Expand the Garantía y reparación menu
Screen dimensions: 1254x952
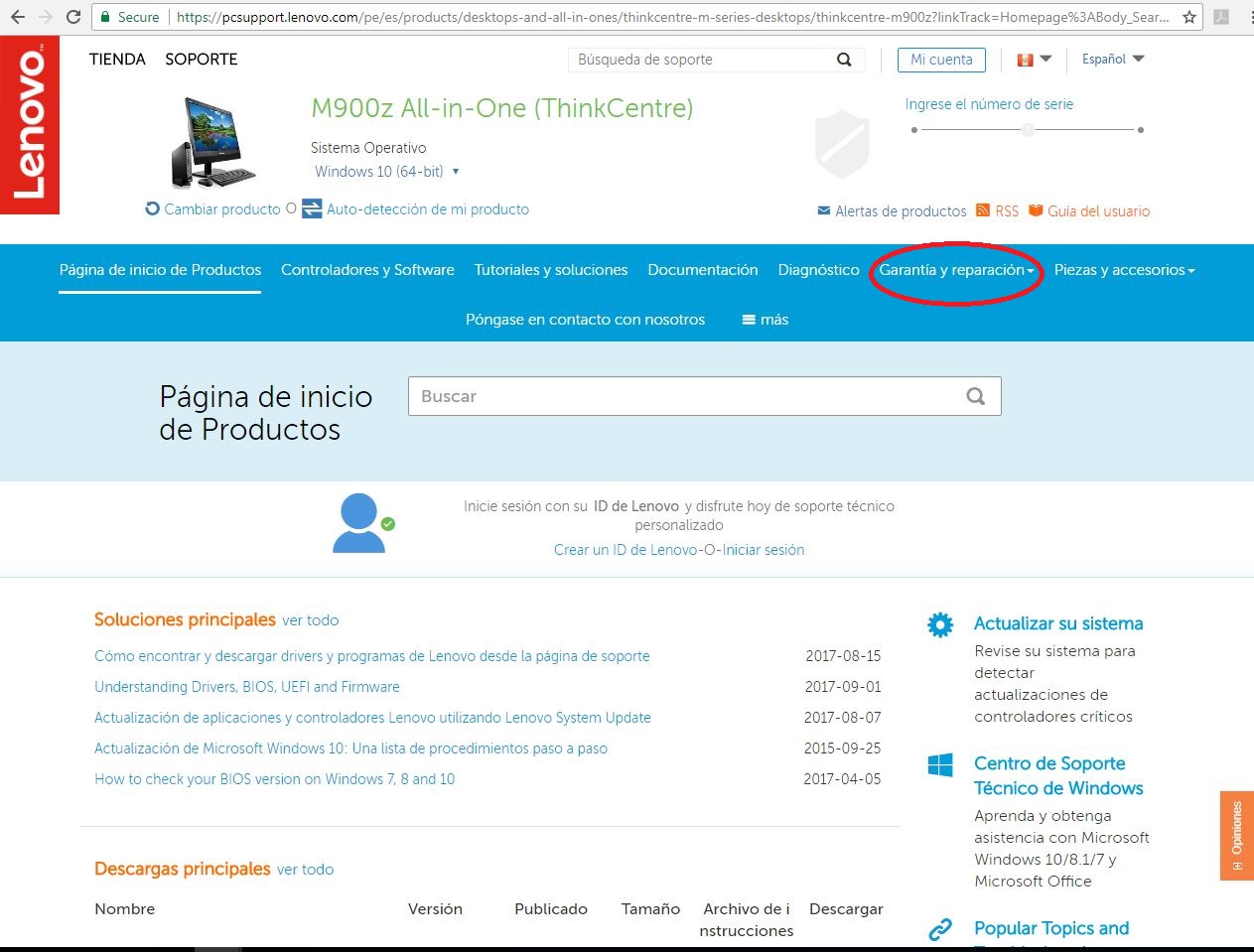956,270
